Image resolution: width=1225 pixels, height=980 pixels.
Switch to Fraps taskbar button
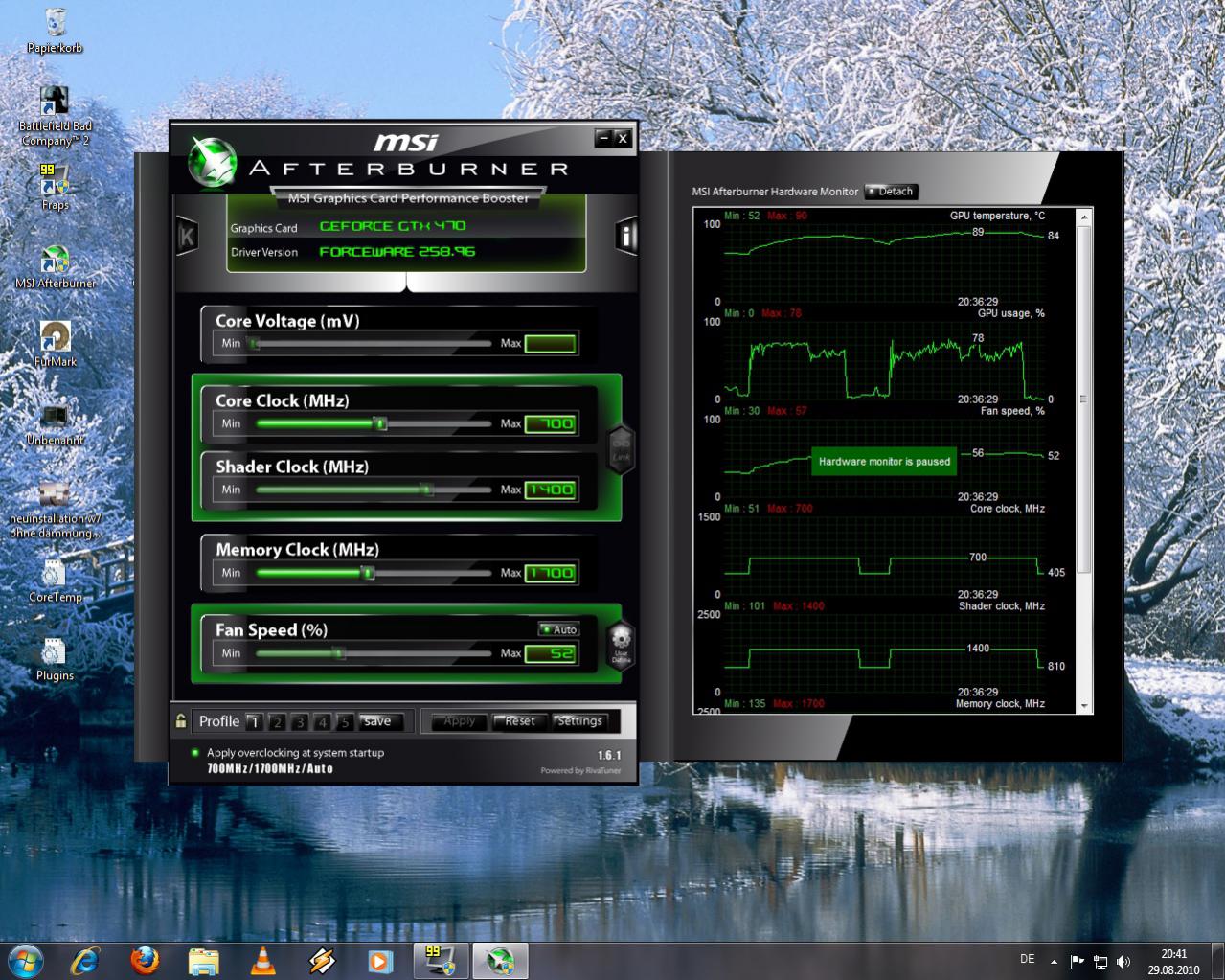coord(441,960)
